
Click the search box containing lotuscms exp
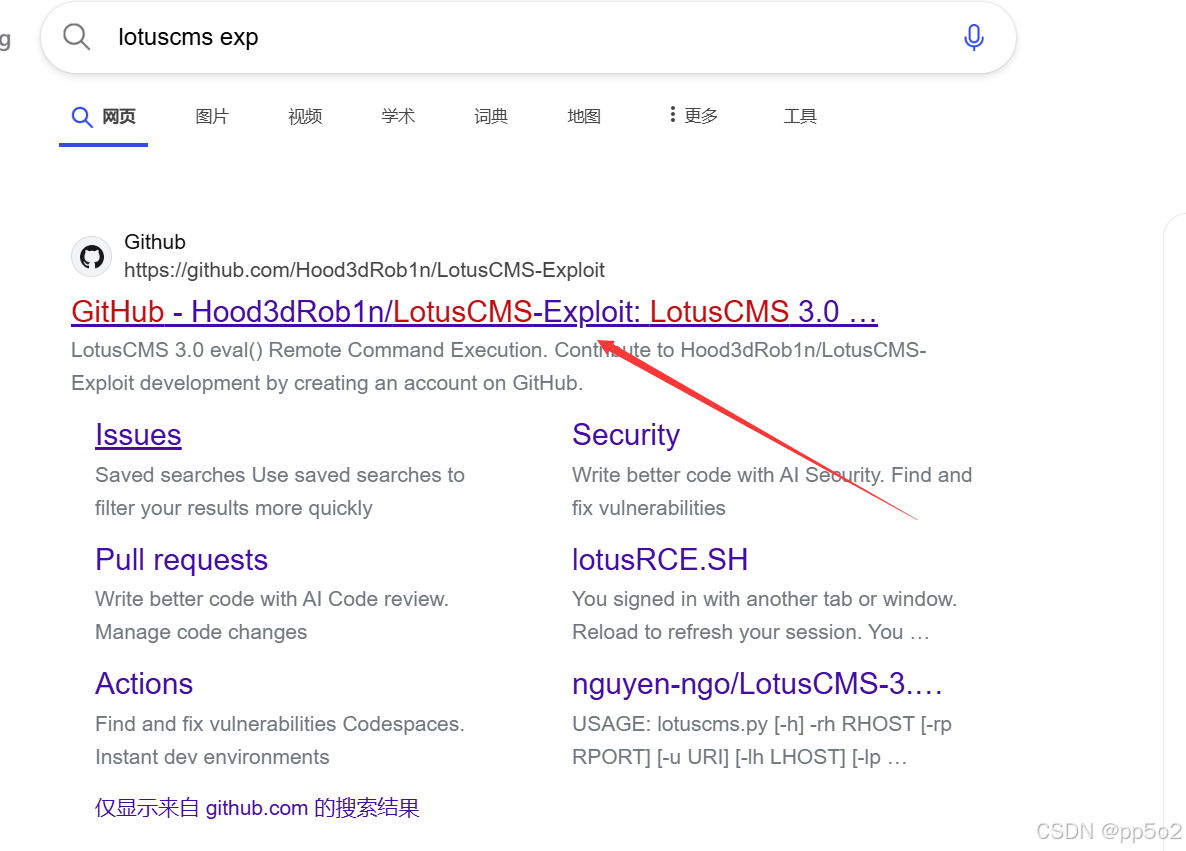pyautogui.click(x=528, y=37)
